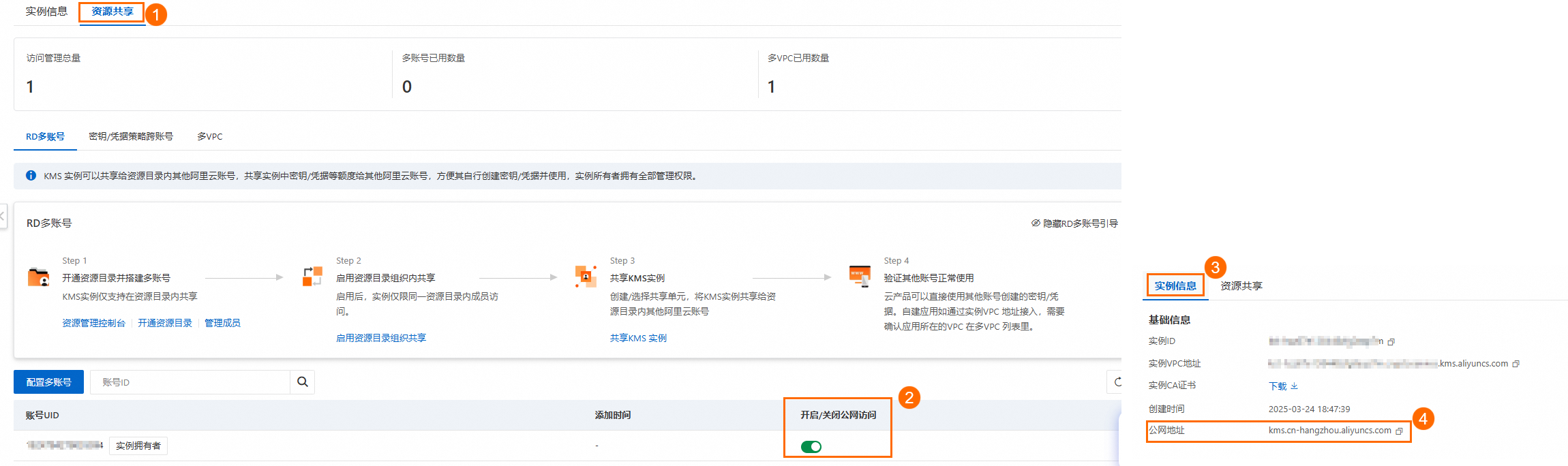Focus the 账号ID search field

coord(190,382)
